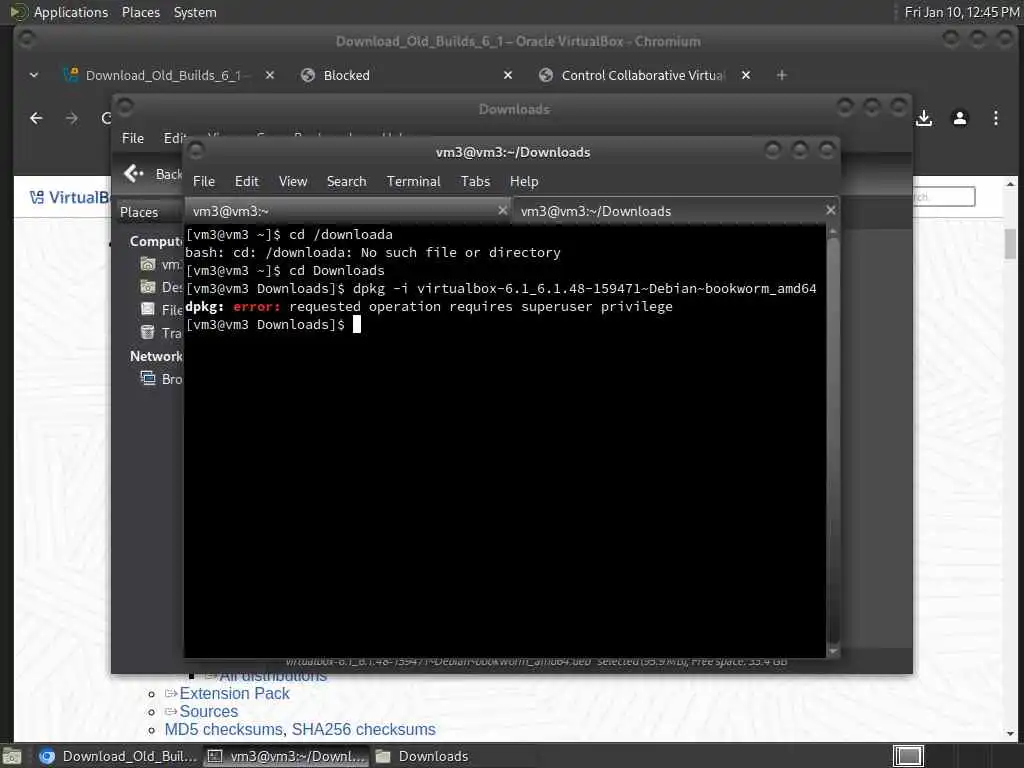Image resolution: width=1024 pixels, height=768 pixels.
Task: Click the VirtualBox logo on webpage
Action: (69, 197)
